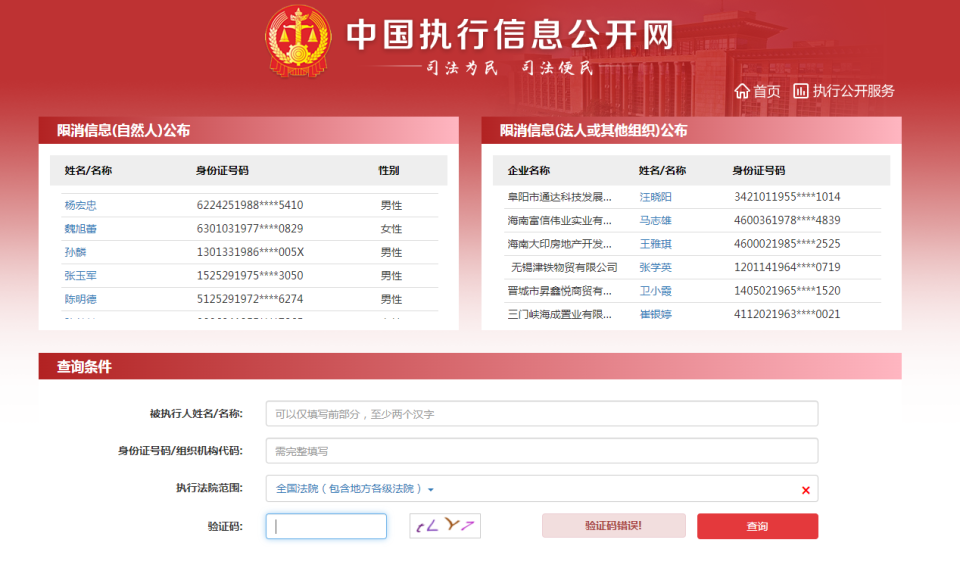Image resolution: width=960 pixels, height=574 pixels.
Task: Open legal representative 卫小霞 link
Action: pos(655,291)
